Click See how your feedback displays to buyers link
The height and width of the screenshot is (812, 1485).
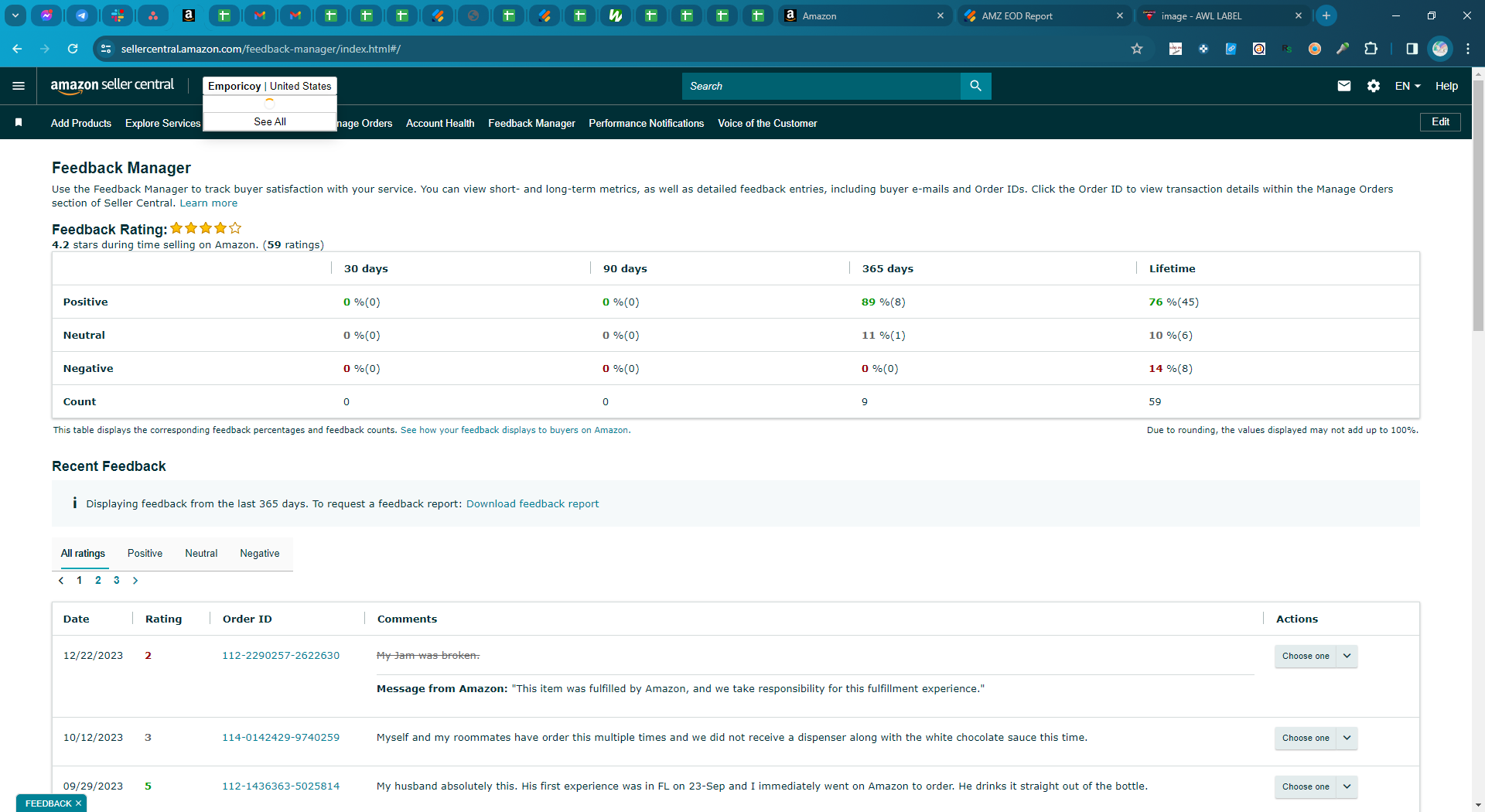click(515, 430)
